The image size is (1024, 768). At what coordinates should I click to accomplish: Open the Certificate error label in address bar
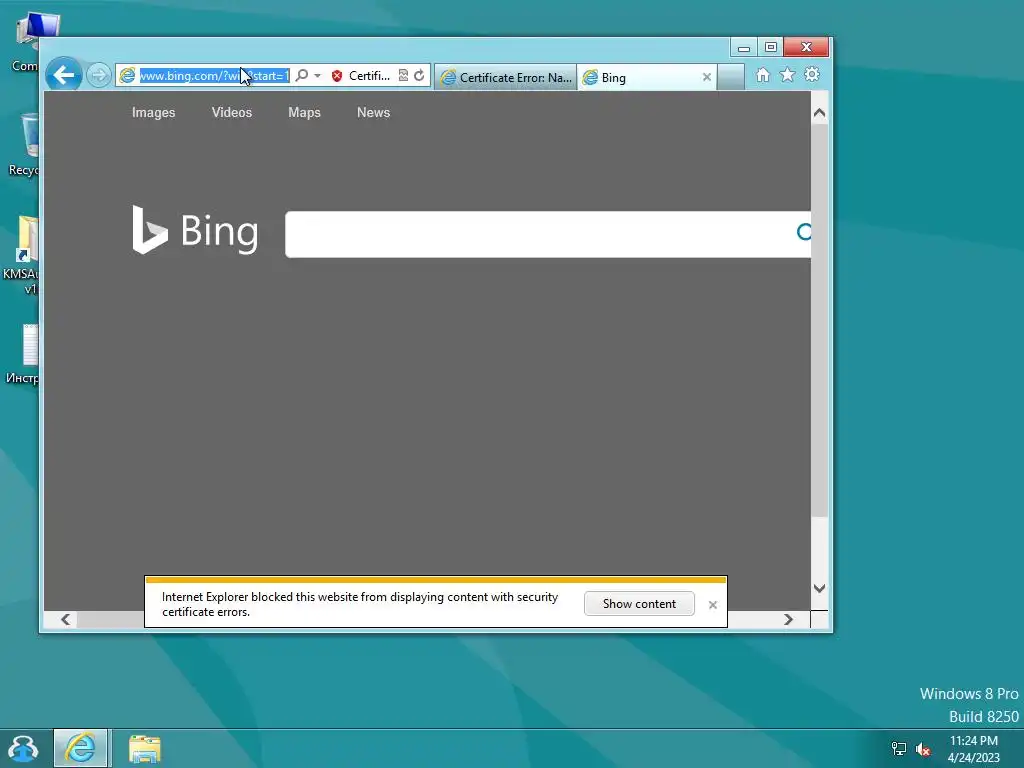point(369,76)
